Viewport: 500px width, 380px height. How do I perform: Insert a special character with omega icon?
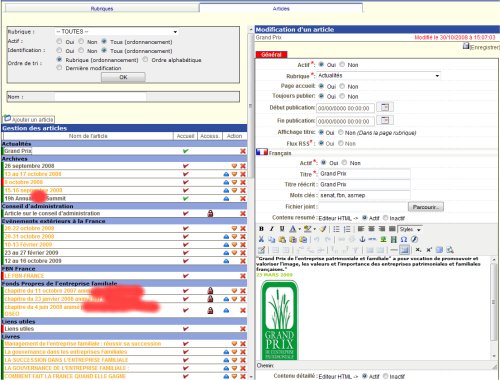[404, 239]
